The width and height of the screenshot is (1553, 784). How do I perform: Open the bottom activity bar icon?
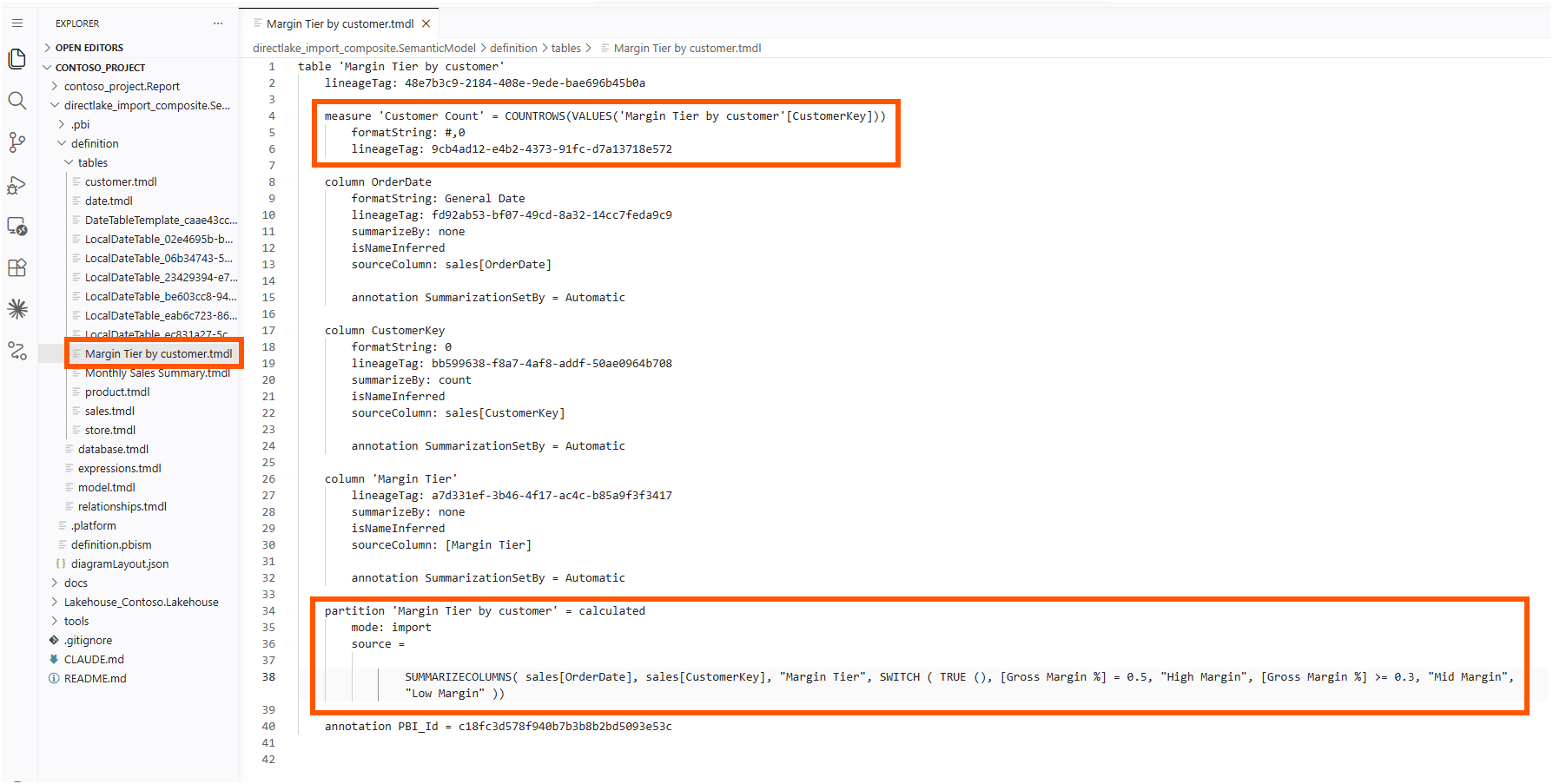click(x=17, y=351)
